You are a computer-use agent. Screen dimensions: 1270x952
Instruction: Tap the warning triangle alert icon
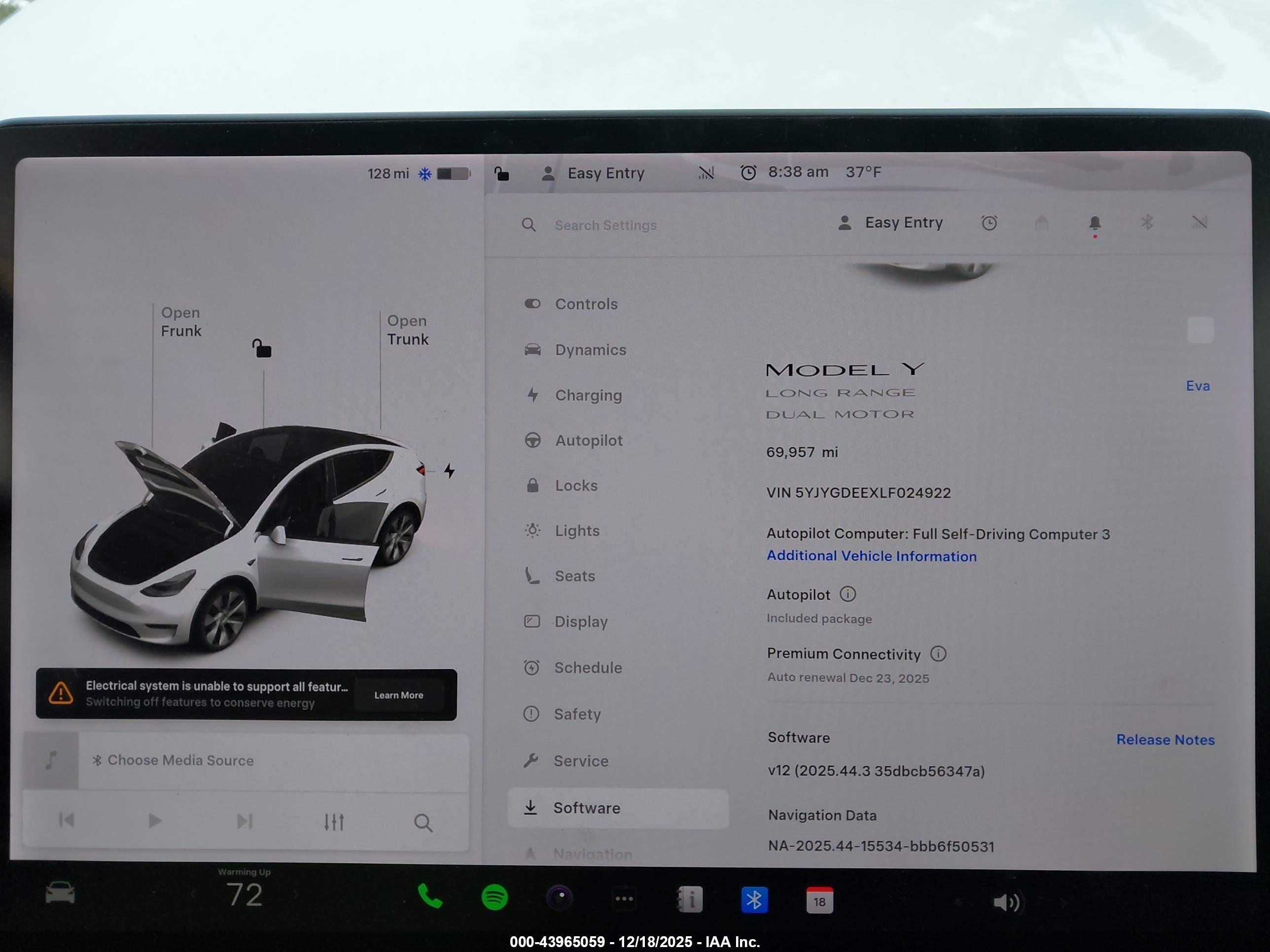click(61, 693)
